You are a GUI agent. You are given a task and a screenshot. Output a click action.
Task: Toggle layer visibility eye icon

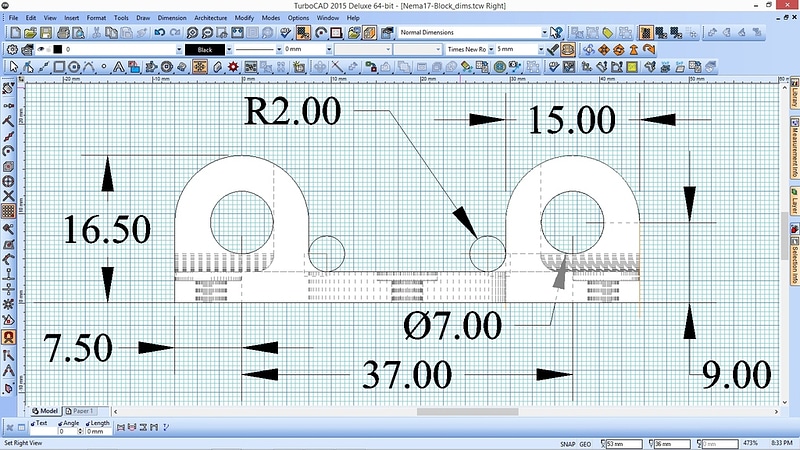[41, 49]
